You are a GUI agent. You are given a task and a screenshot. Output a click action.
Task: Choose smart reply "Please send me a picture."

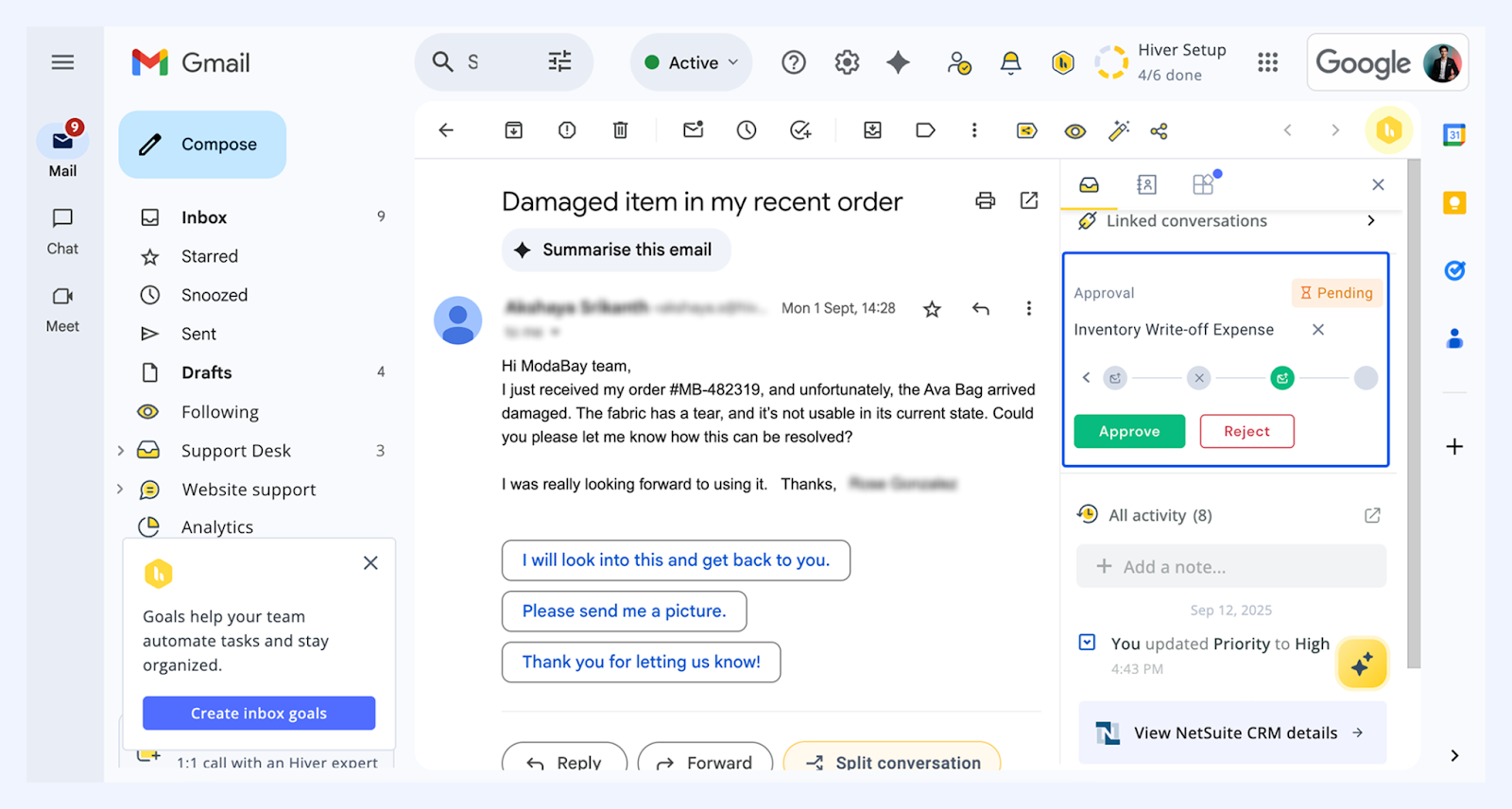[625, 611]
